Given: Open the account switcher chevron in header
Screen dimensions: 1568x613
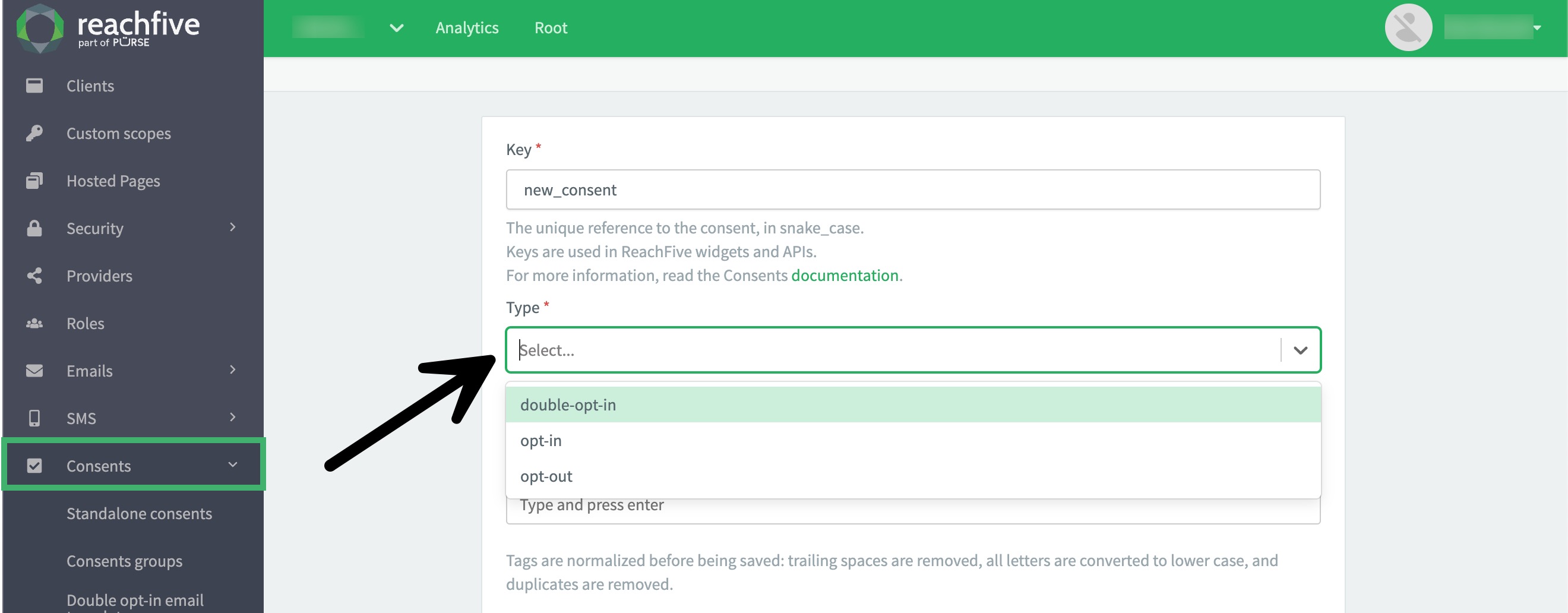Looking at the screenshot, I should (396, 28).
